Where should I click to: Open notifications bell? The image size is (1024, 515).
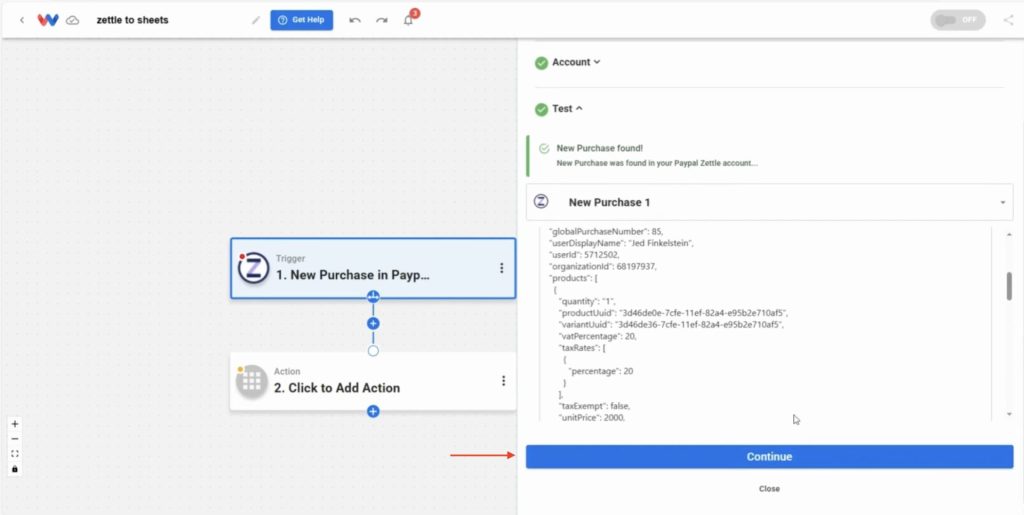tap(408, 20)
